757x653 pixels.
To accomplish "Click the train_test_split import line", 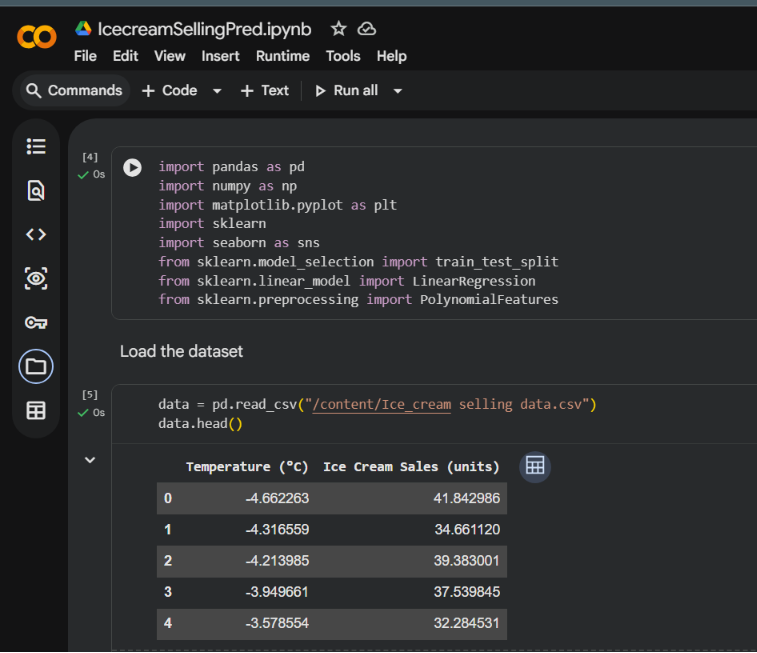I will coord(358,262).
